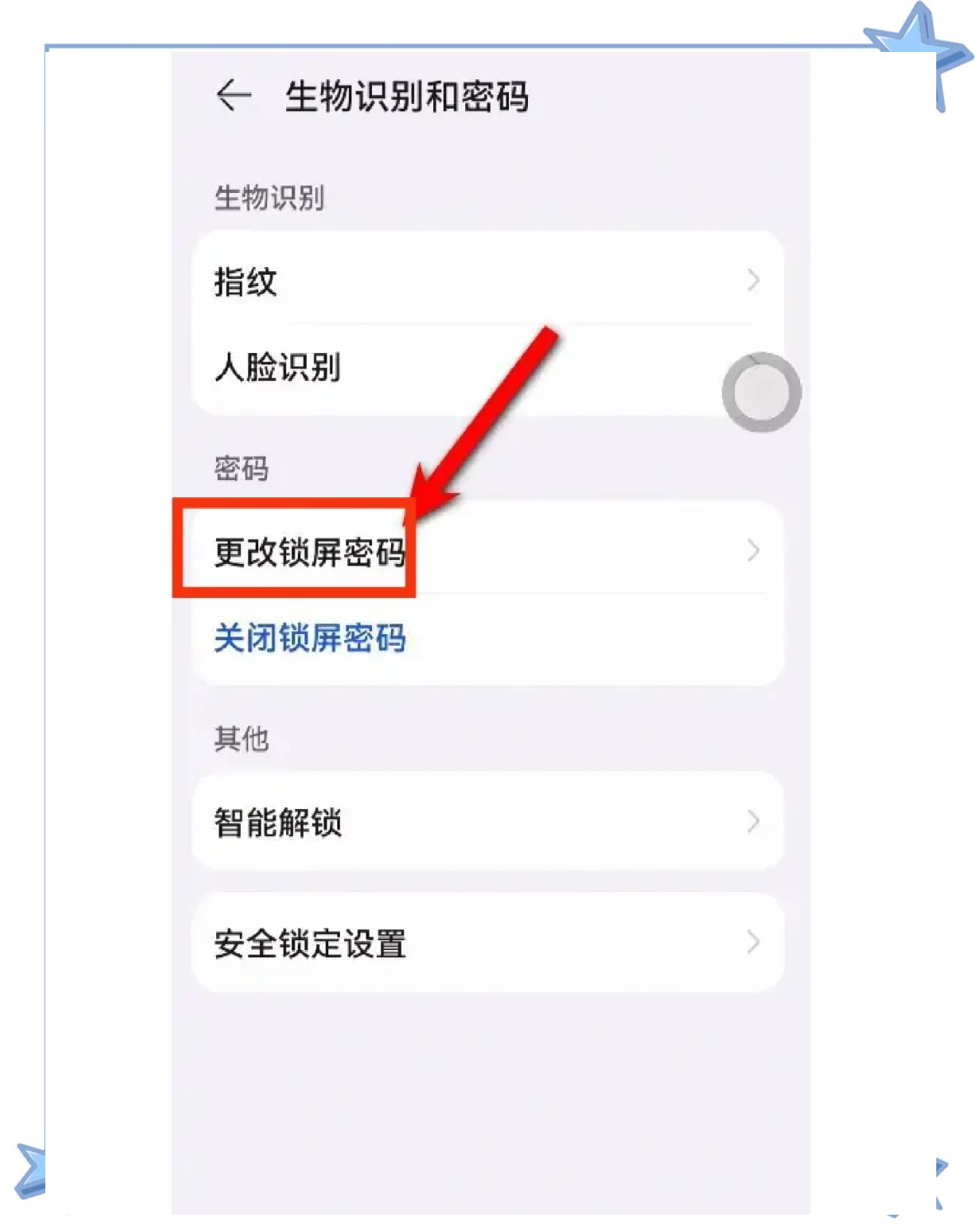Select 更改锁屏密码 to change password
This screenshot has width=975, height=1232.
(309, 552)
